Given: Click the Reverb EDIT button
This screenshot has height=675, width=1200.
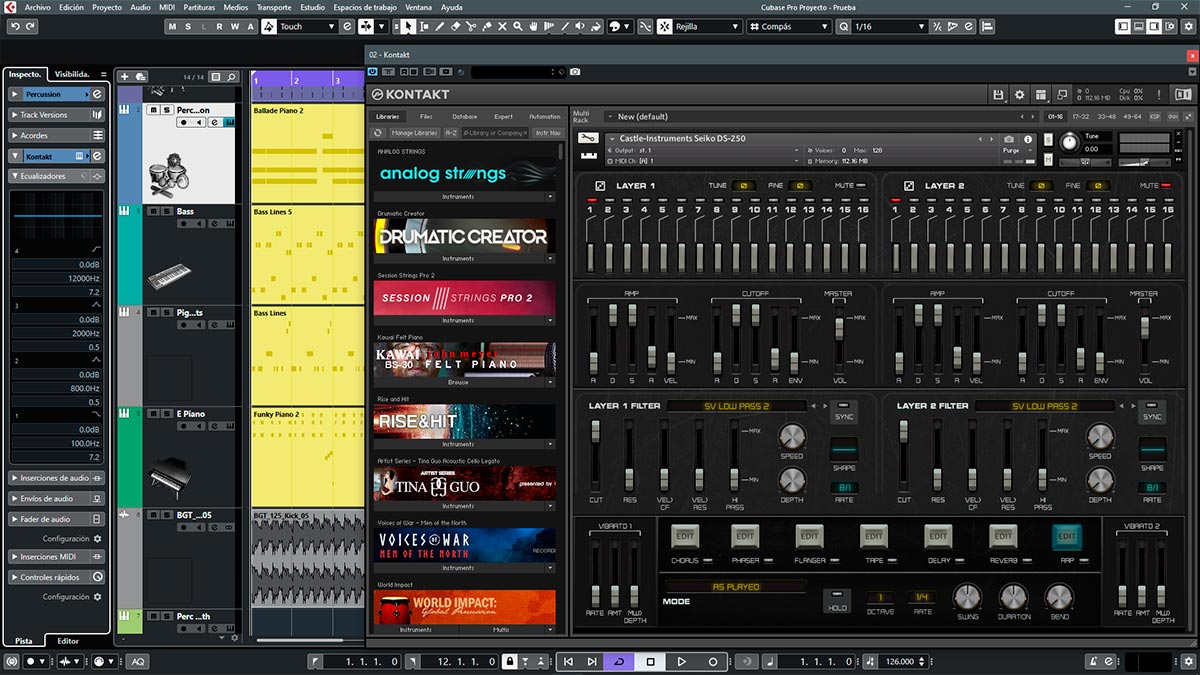Looking at the screenshot, I should [x=1002, y=536].
